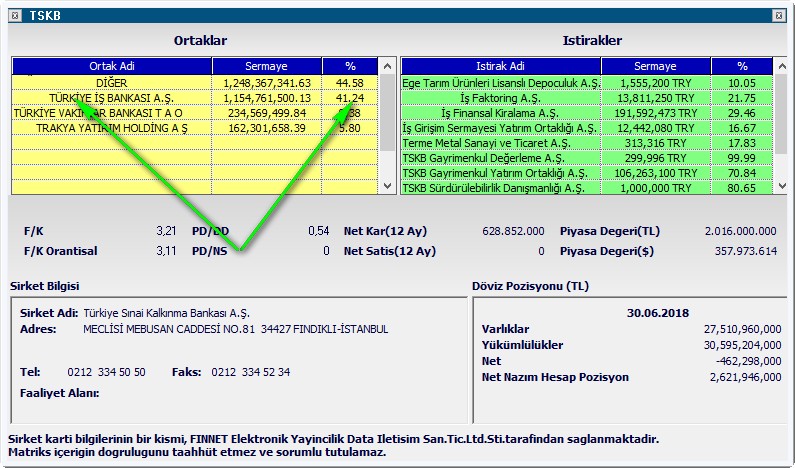Click Varlıklar value 27,510,960,000
Image resolution: width=795 pixels, height=468 pixels.
pyautogui.click(x=743, y=329)
